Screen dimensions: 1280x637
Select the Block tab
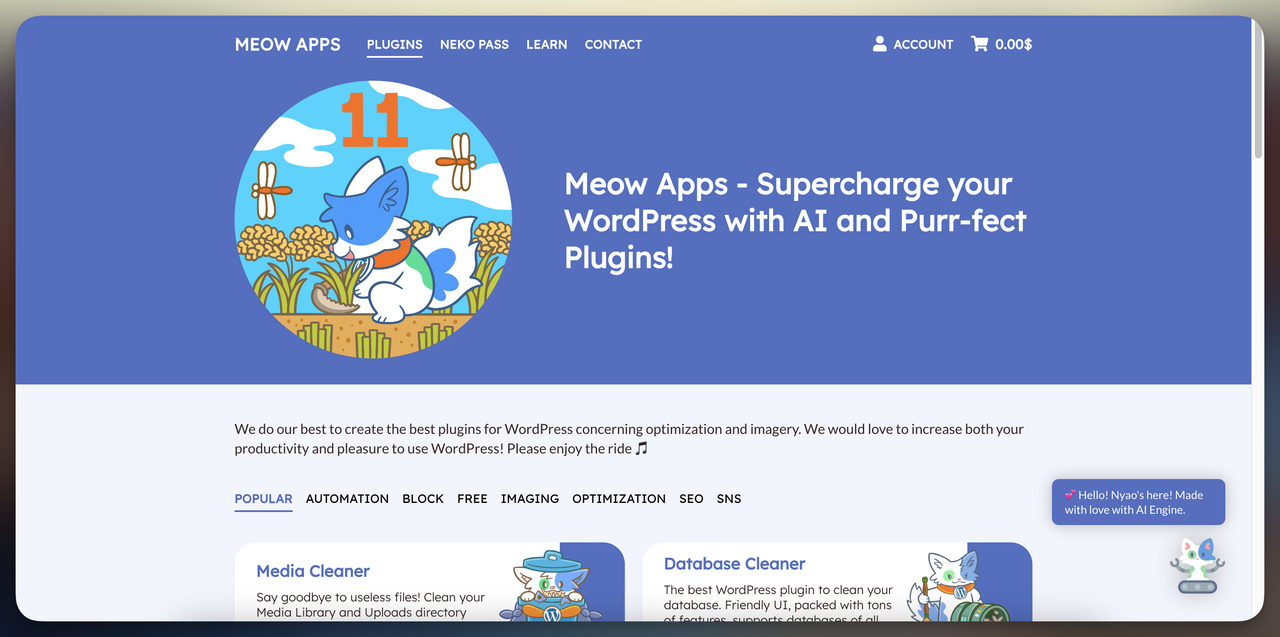tap(423, 498)
